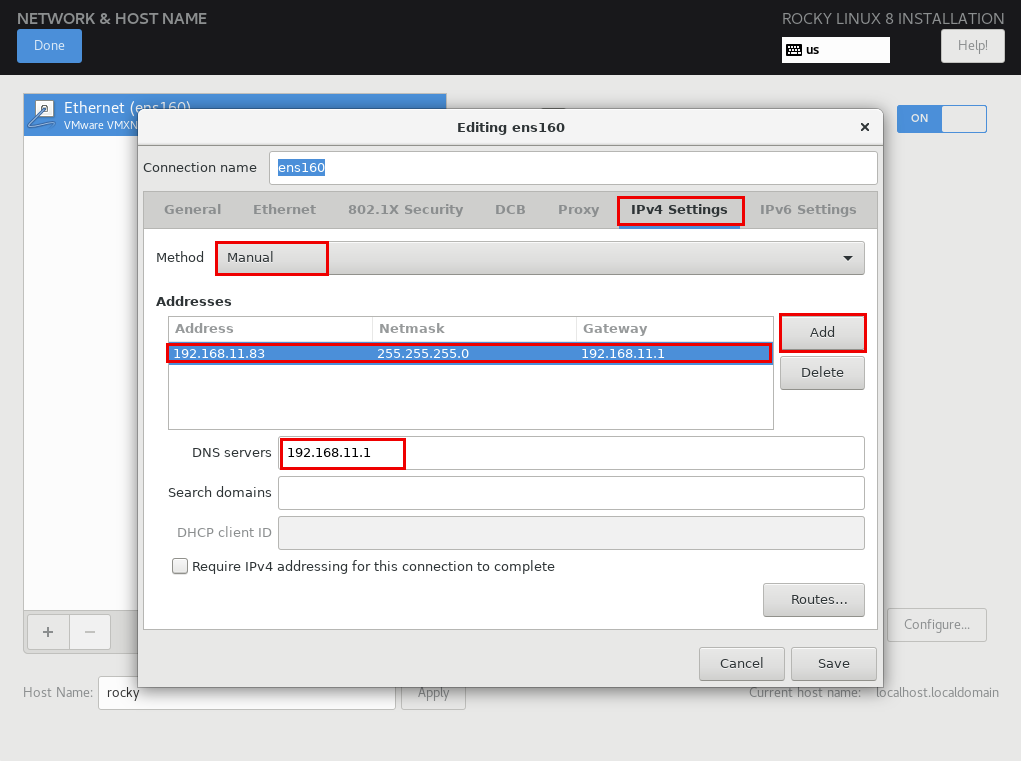Viewport: 1021px width, 761px height.
Task: Switch to the Ethernet tab
Action: click(x=285, y=210)
